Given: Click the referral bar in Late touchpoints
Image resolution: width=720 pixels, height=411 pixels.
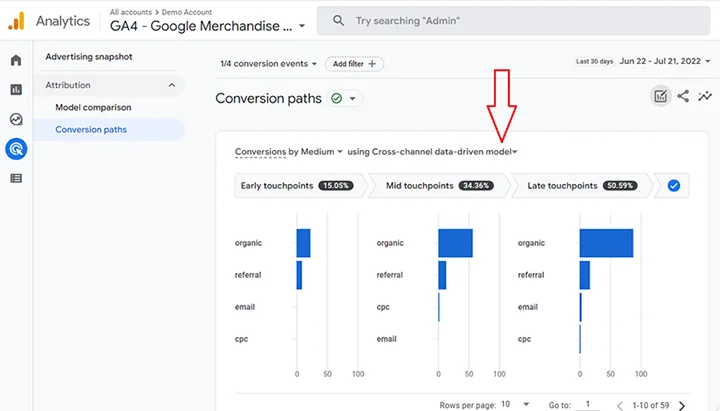Looking at the screenshot, I should click(x=585, y=275).
